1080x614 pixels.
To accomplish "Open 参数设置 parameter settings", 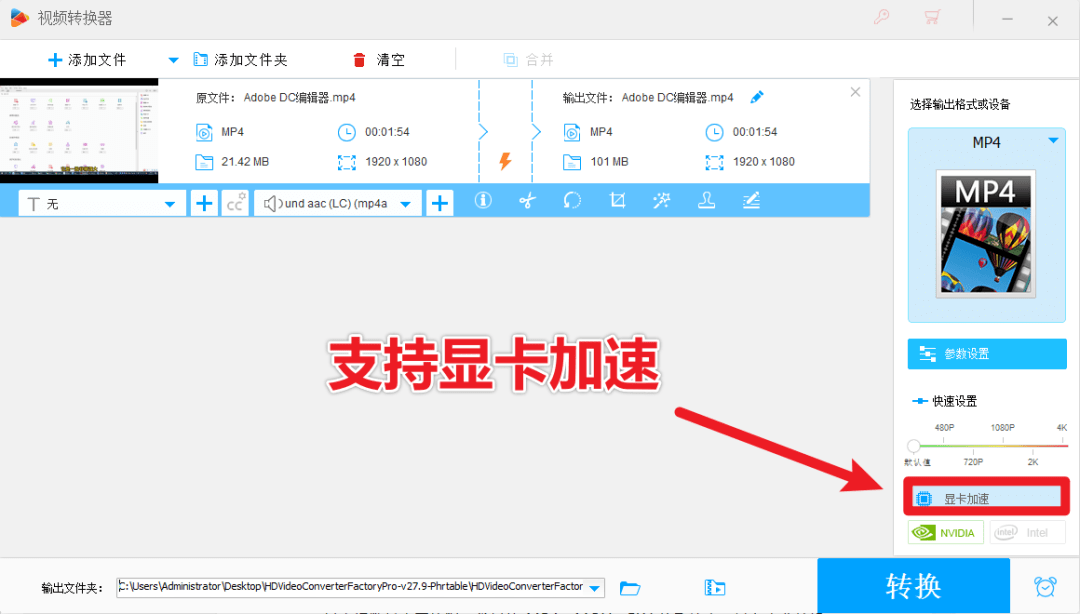I will 986,353.
